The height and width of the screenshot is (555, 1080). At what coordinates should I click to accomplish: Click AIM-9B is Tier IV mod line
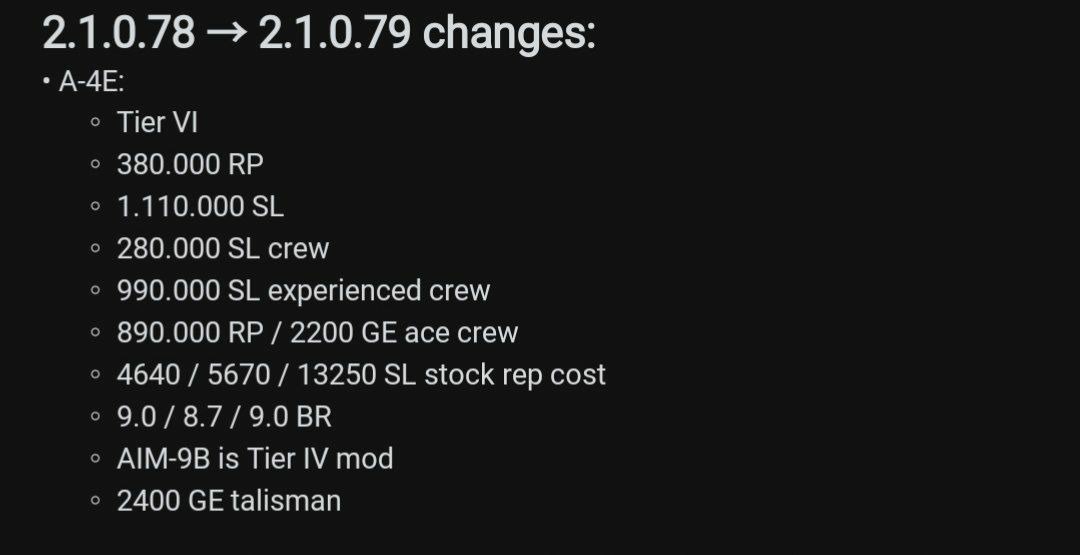pos(255,459)
